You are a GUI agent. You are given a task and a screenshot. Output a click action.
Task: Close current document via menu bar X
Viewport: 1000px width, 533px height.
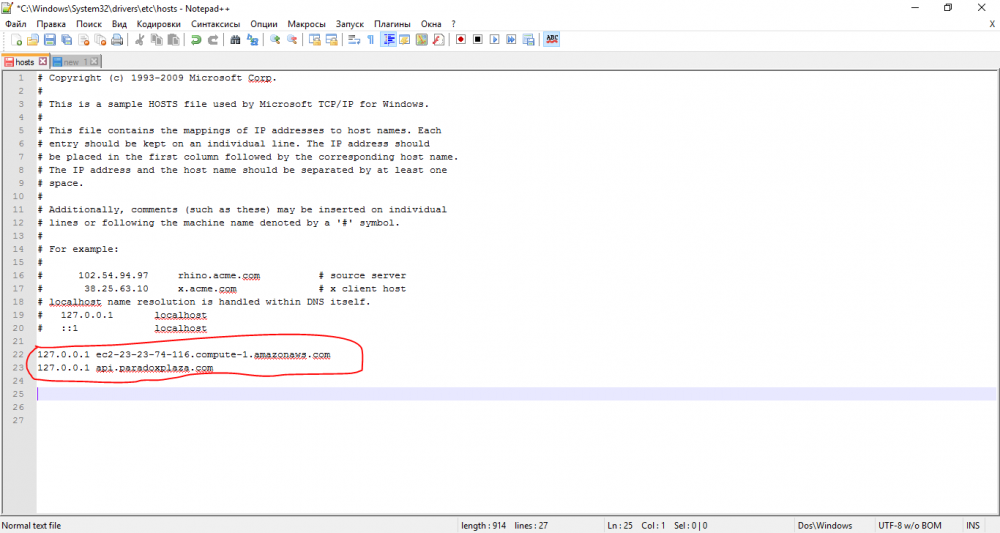point(992,24)
